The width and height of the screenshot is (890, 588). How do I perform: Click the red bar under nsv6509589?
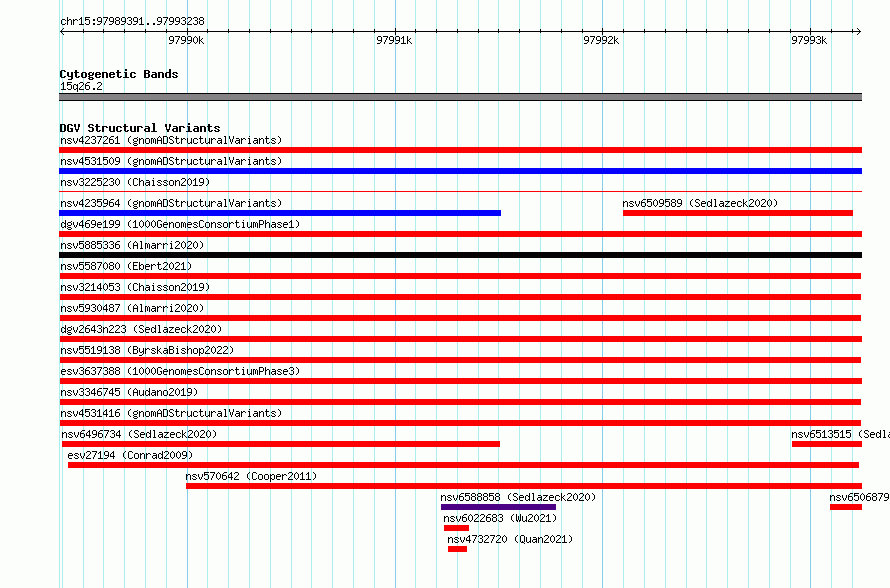point(738,213)
